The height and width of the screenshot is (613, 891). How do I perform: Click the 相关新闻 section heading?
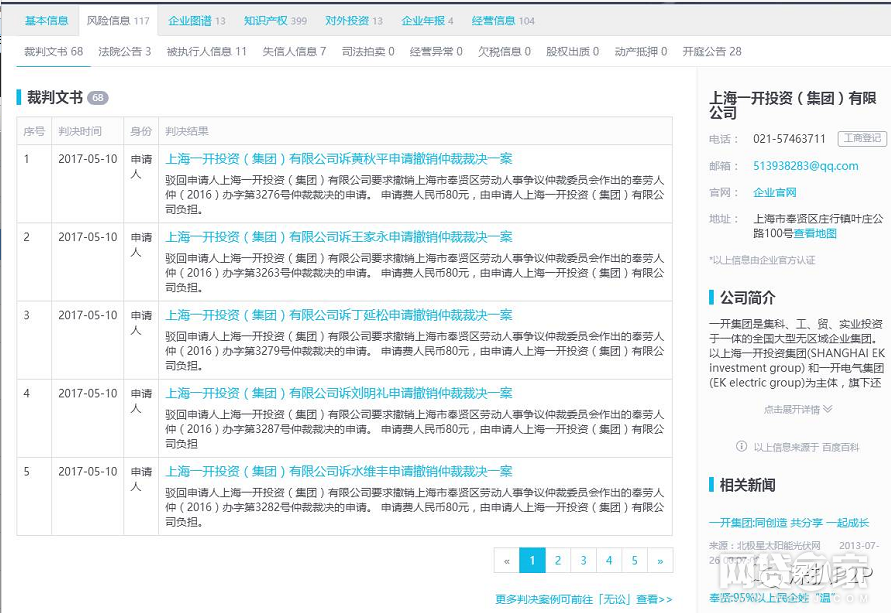tap(748, 485)
